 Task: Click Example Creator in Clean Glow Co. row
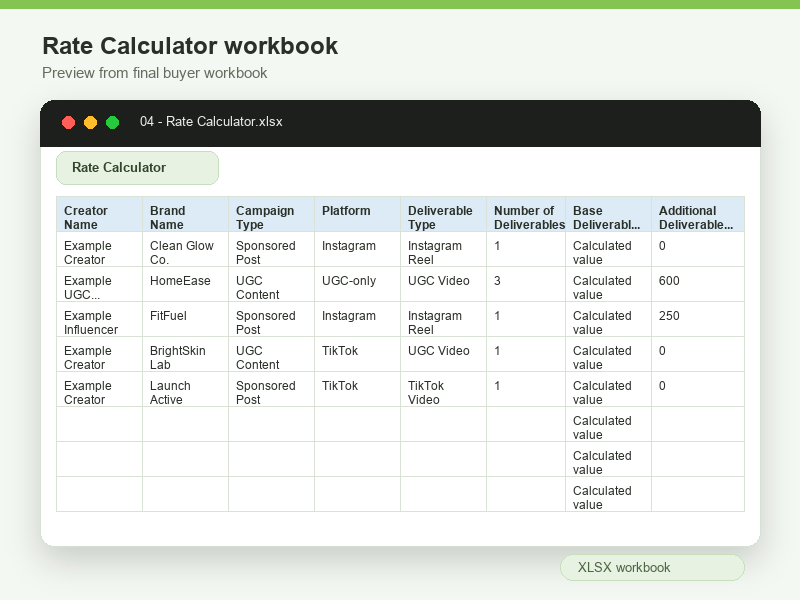[x=99, y=249]
